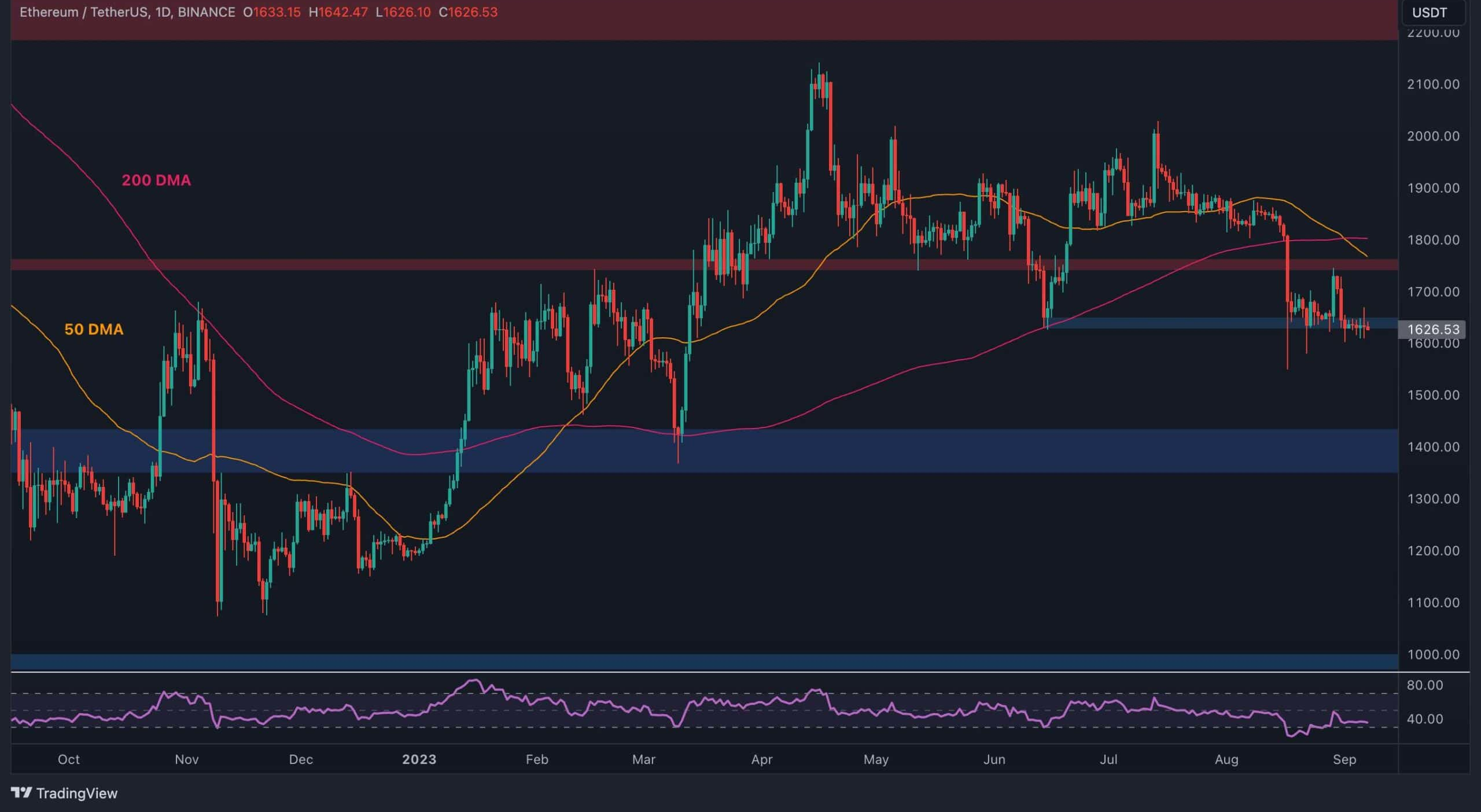Click the open value O1633.15

click(x=272, y=12)
